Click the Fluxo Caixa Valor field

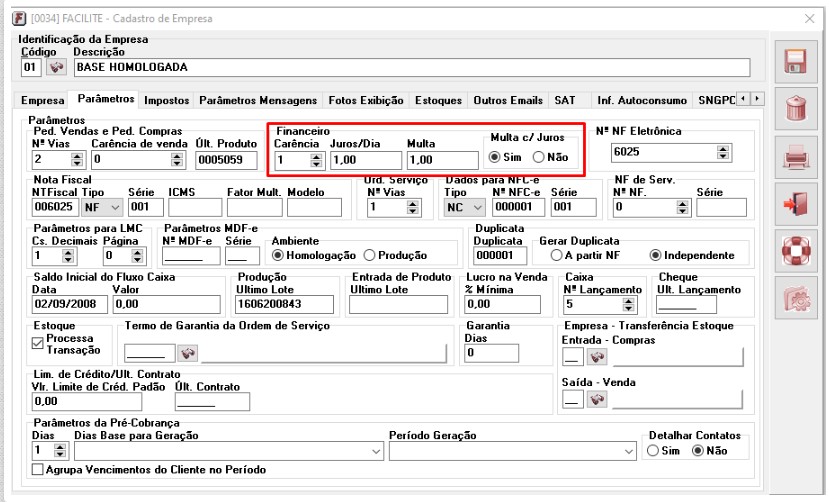pos(167,304)
